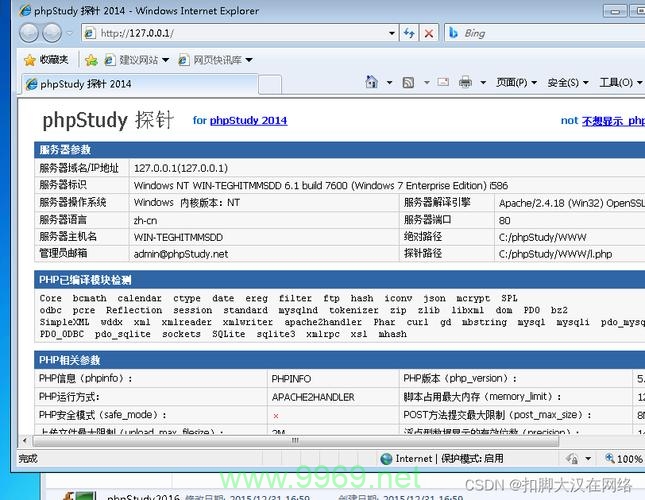Click the Apache/2.4.18 (Win32) OpenSSL value
645x500 pixels.
tap(571, 203)
